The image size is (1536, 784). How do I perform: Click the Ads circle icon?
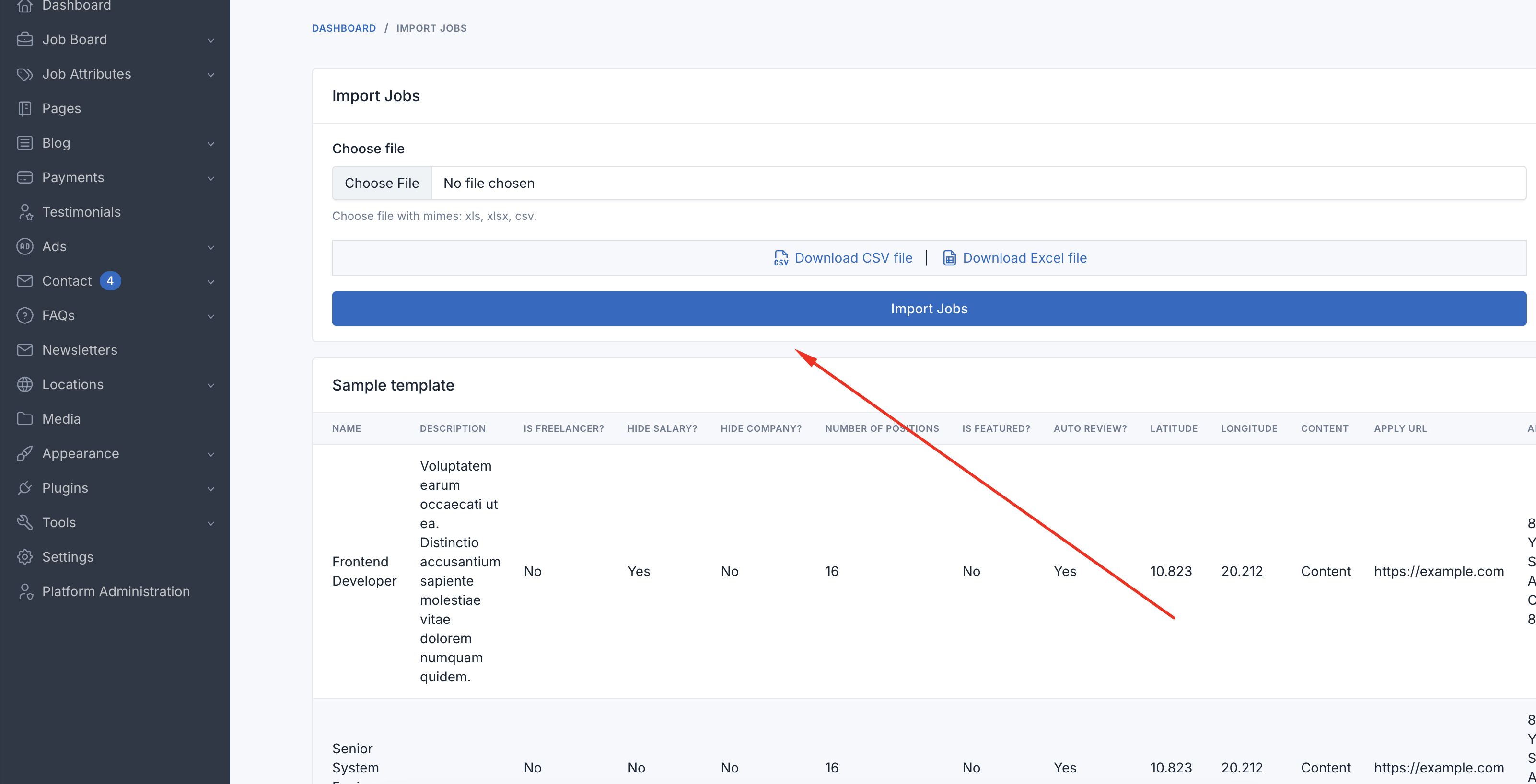[24, 246]
